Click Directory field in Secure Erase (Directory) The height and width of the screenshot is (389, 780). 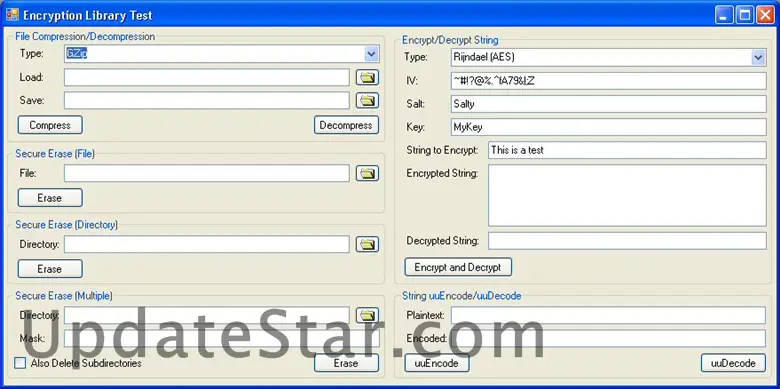(x=207, y=244)
